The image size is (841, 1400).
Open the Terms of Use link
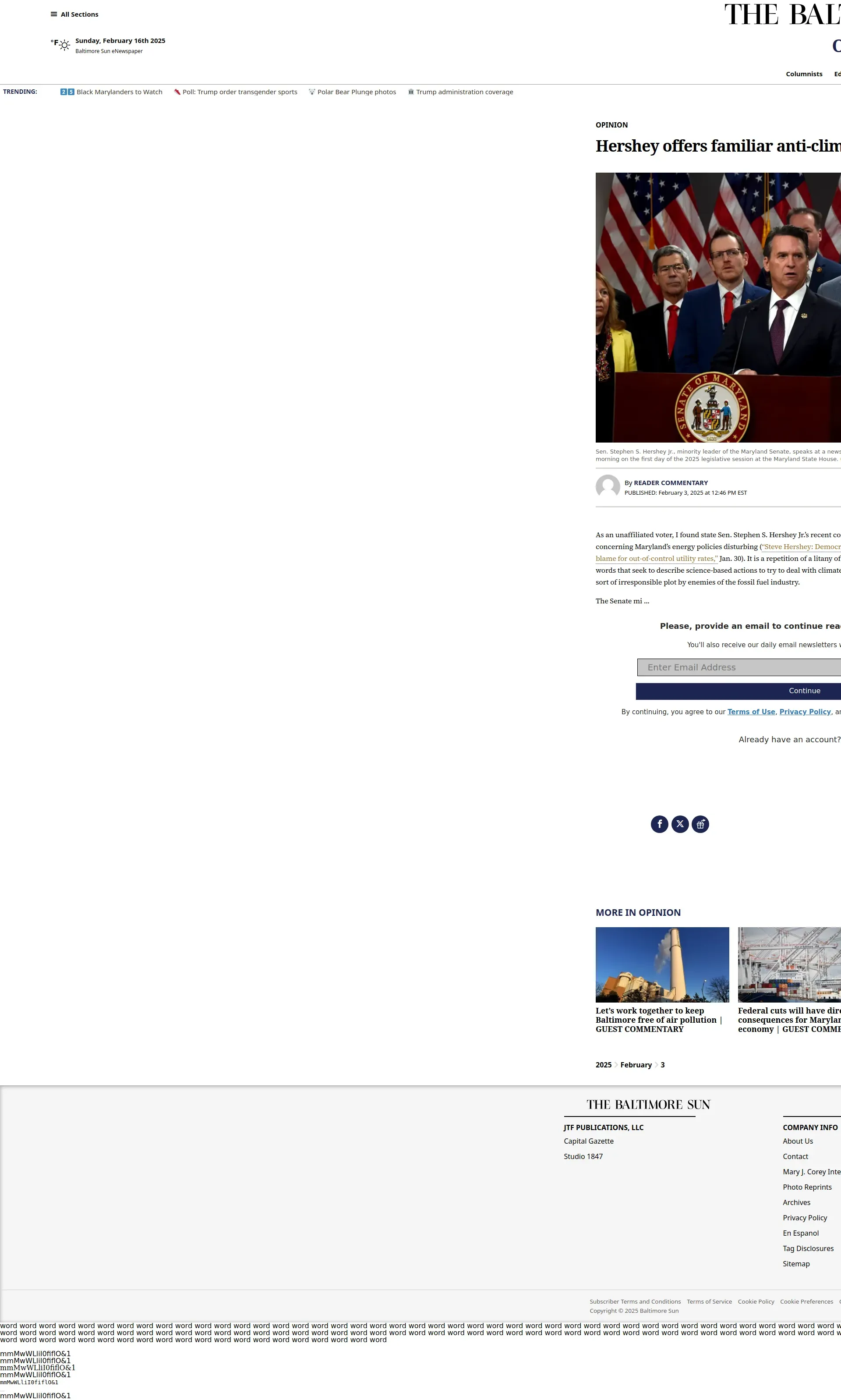[751, 712]
